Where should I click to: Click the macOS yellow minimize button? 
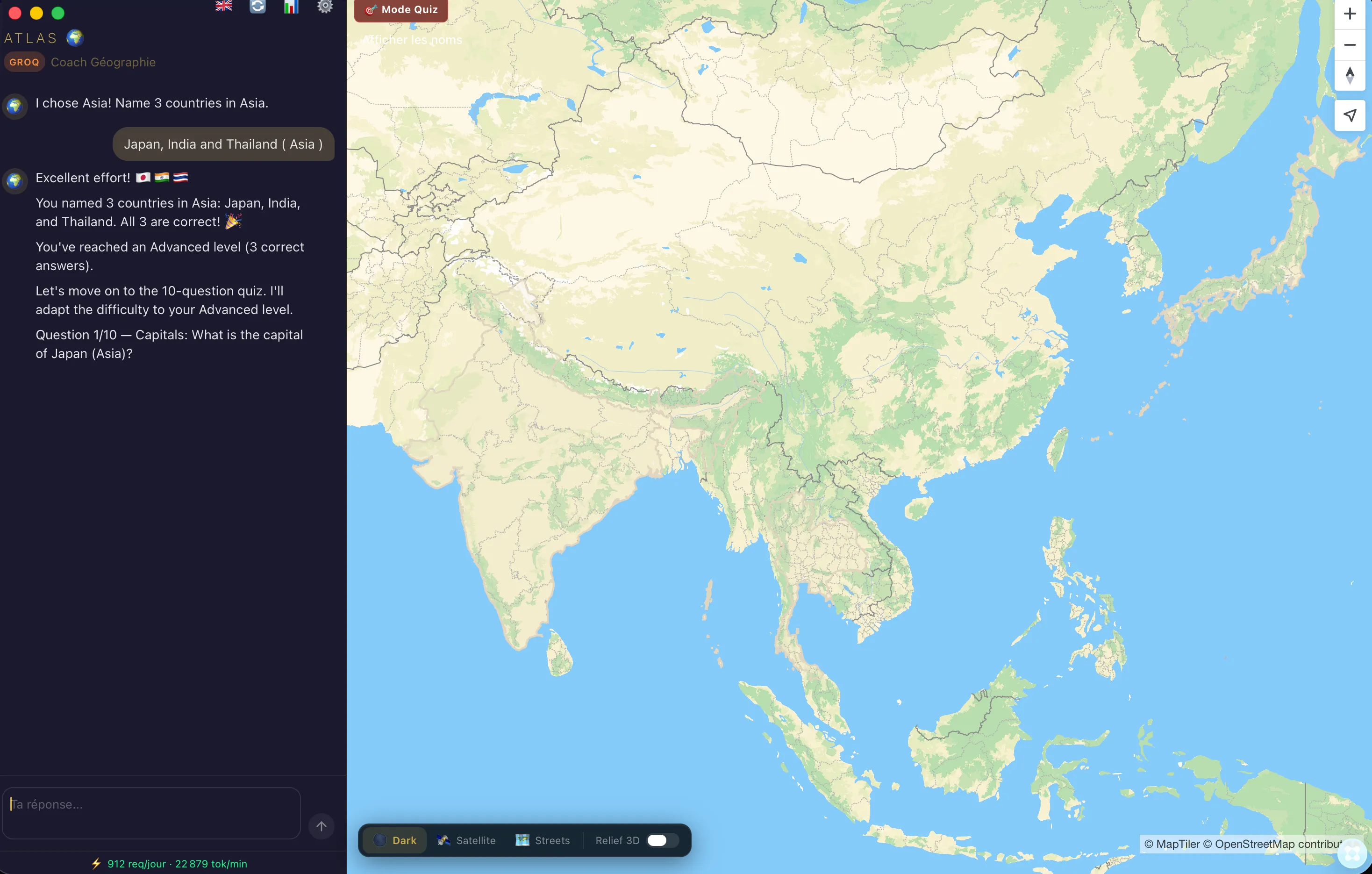coord(36,13)
